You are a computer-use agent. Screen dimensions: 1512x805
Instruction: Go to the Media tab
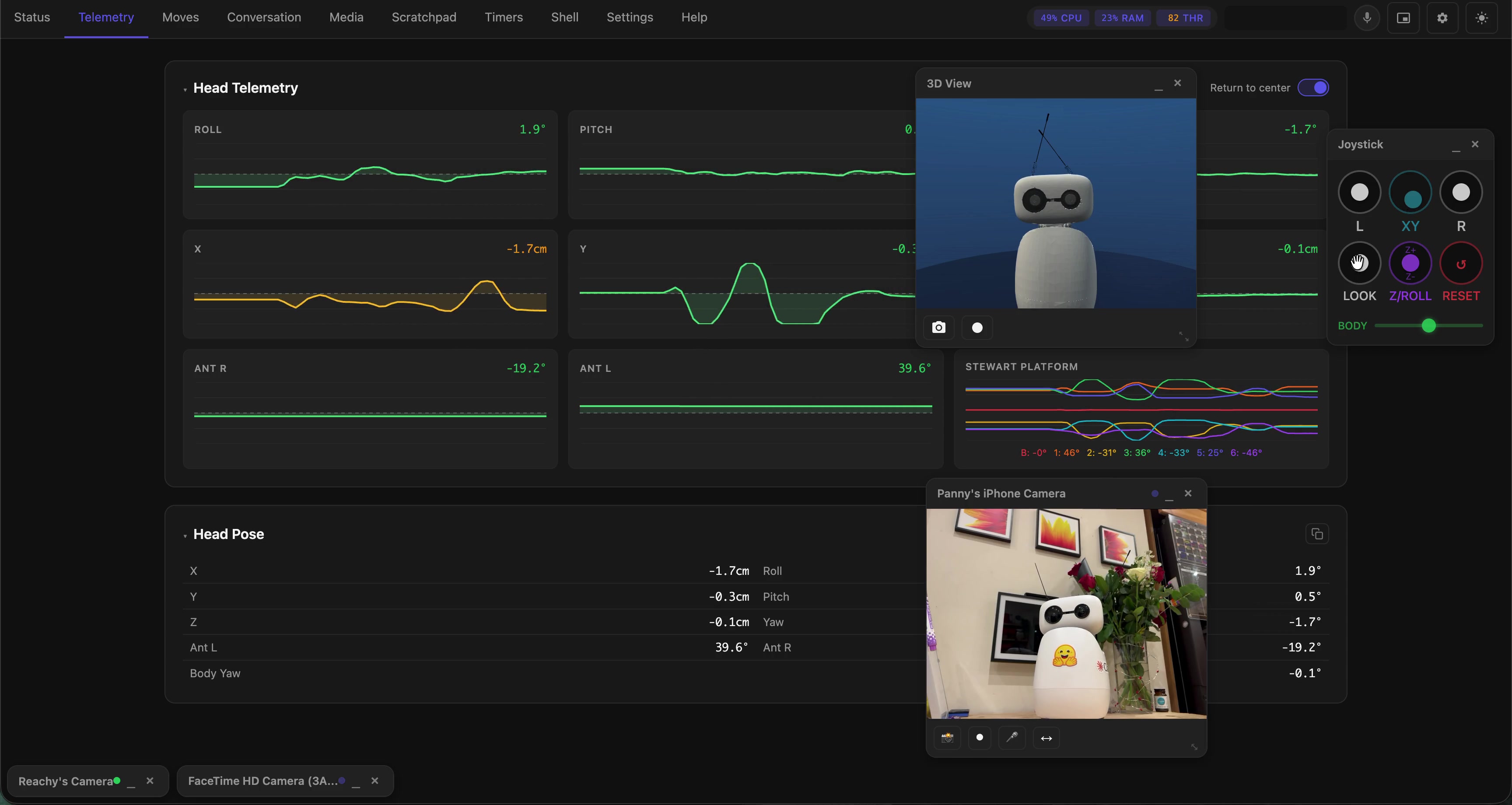pos(346,17)
